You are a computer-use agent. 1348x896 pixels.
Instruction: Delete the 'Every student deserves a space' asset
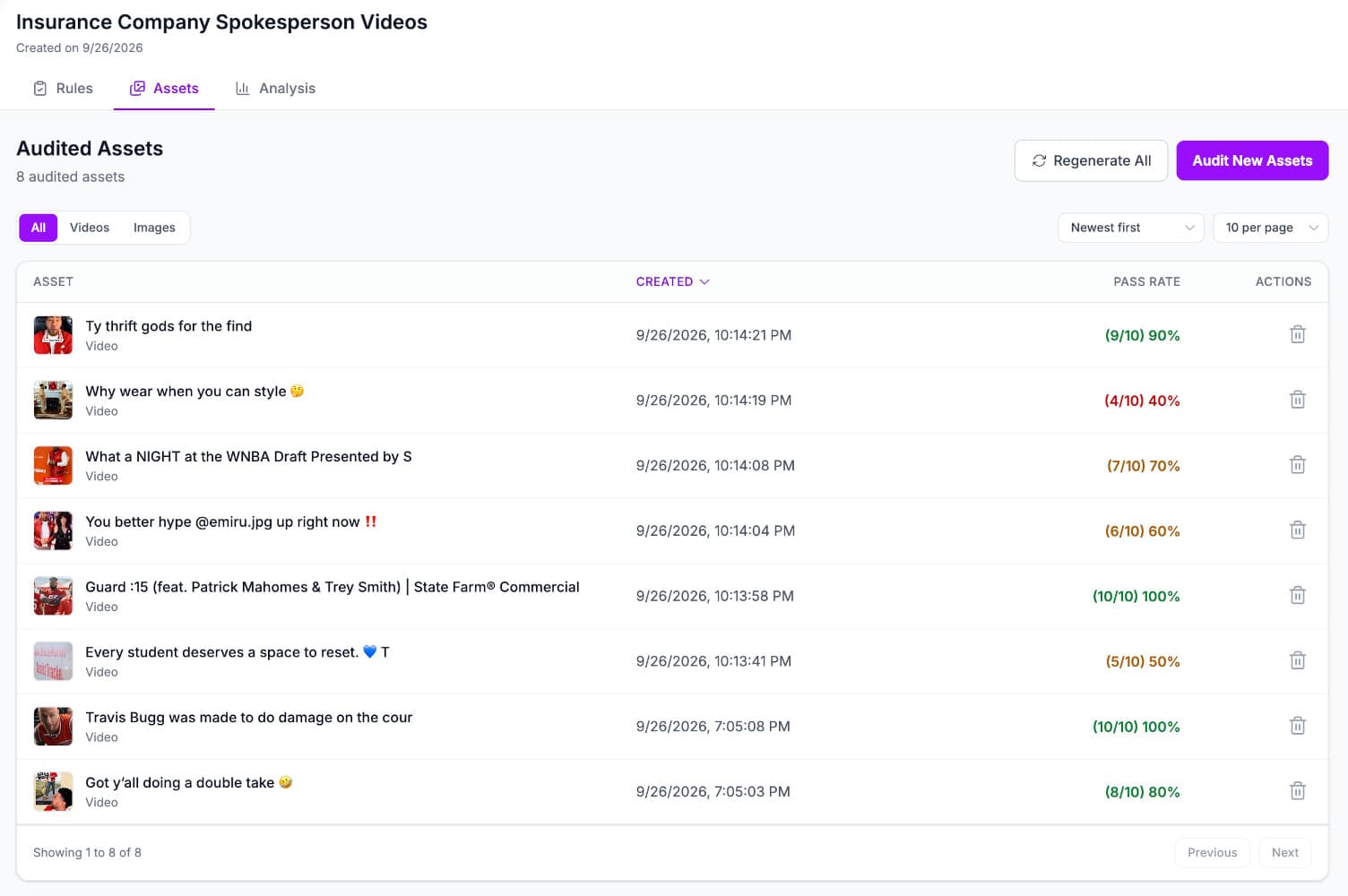pos(1297,660)
